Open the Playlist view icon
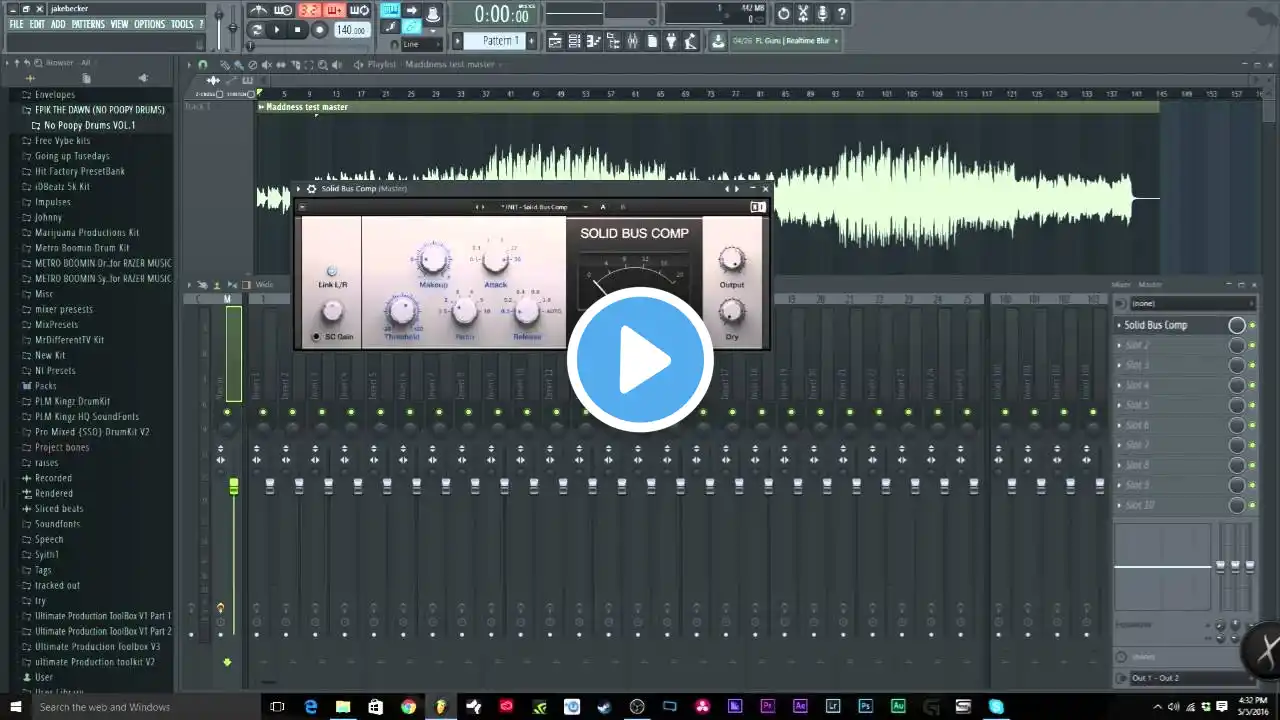Screen dimensions: 1280x720 click(x=557, y=41)
